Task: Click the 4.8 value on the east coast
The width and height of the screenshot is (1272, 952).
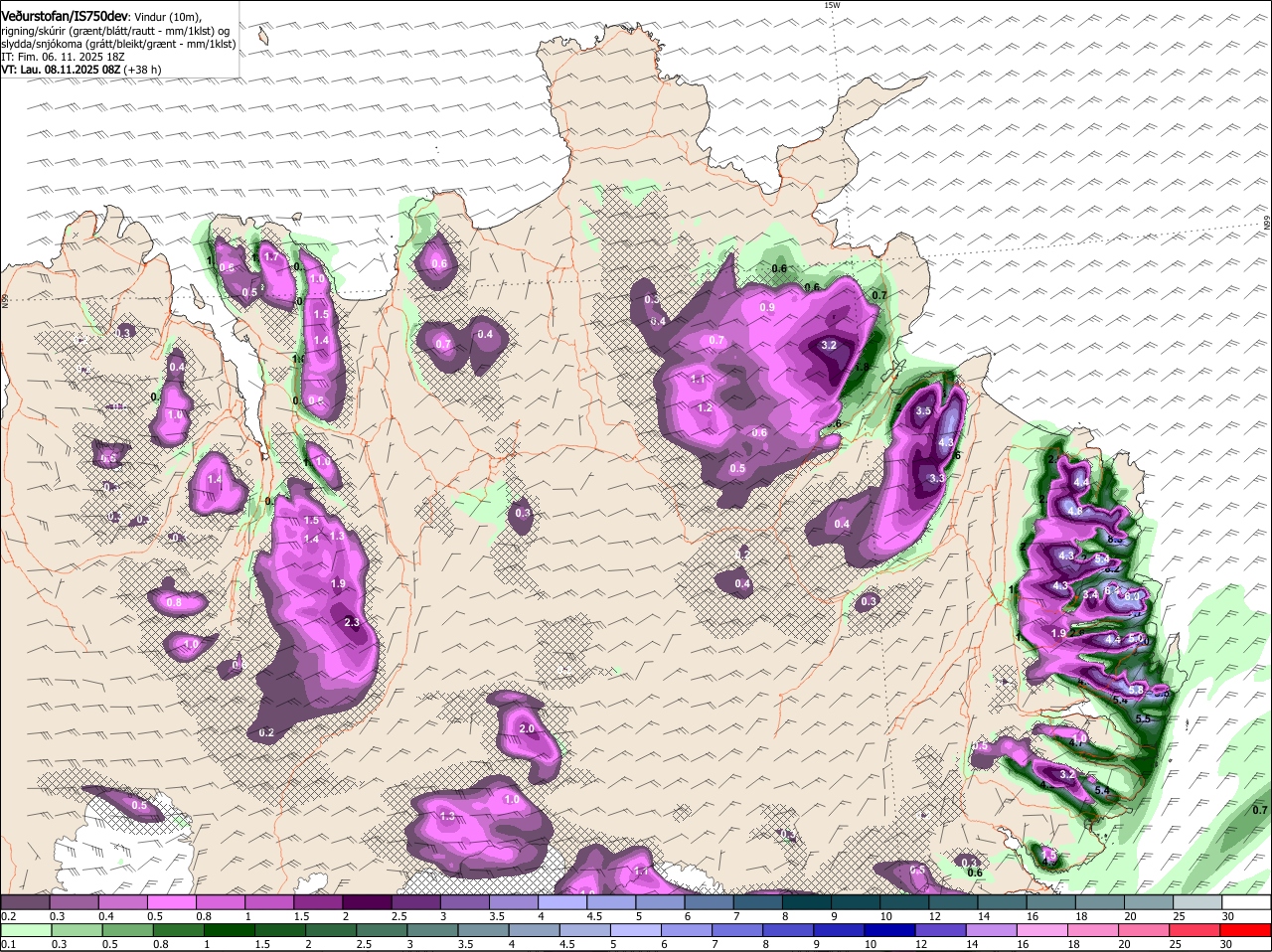Action: pyautogui.click(x=1074, y=511)
